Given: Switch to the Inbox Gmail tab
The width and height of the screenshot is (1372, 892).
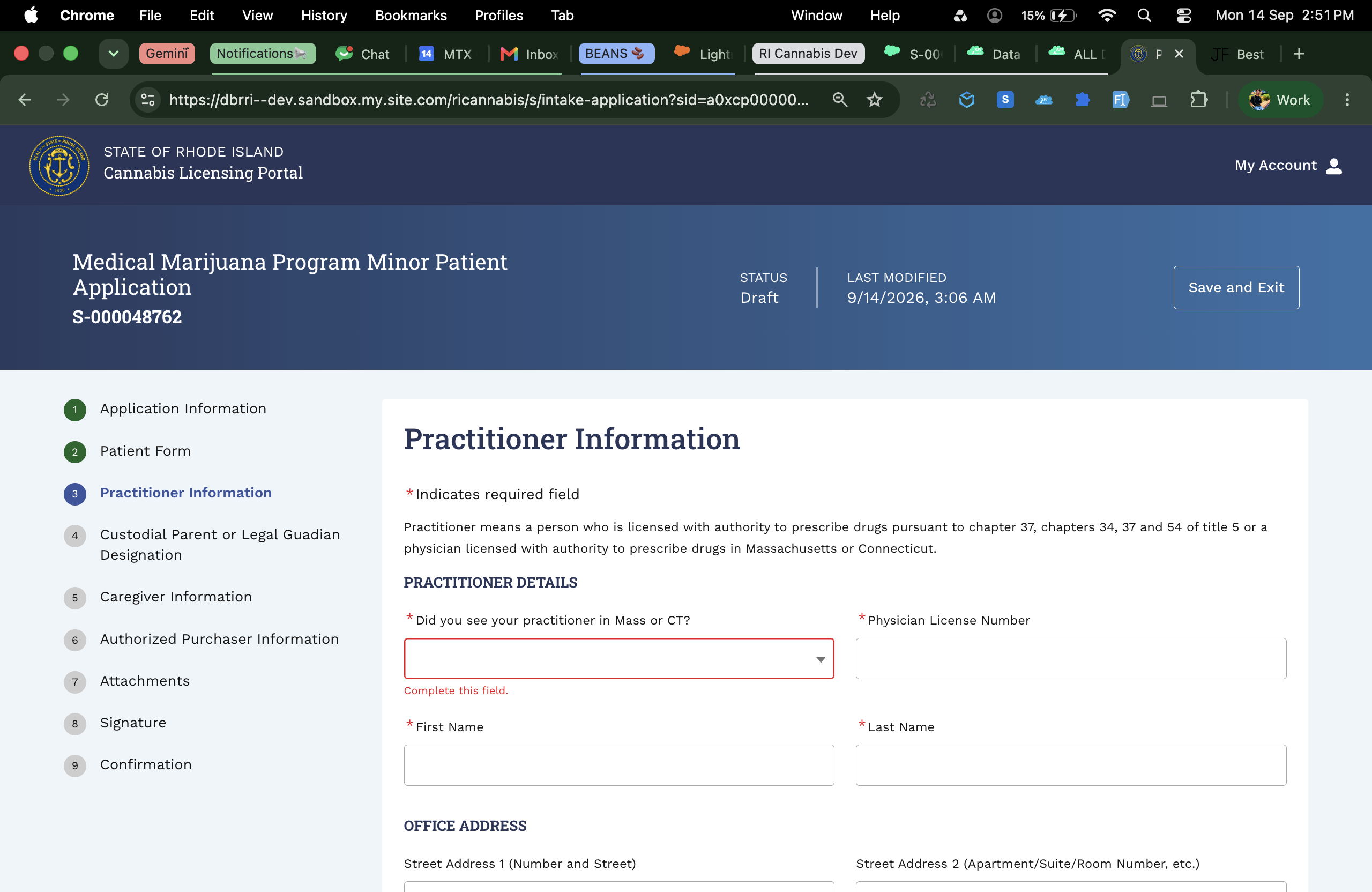Looking at the screenshot, I should coord(529,54).
